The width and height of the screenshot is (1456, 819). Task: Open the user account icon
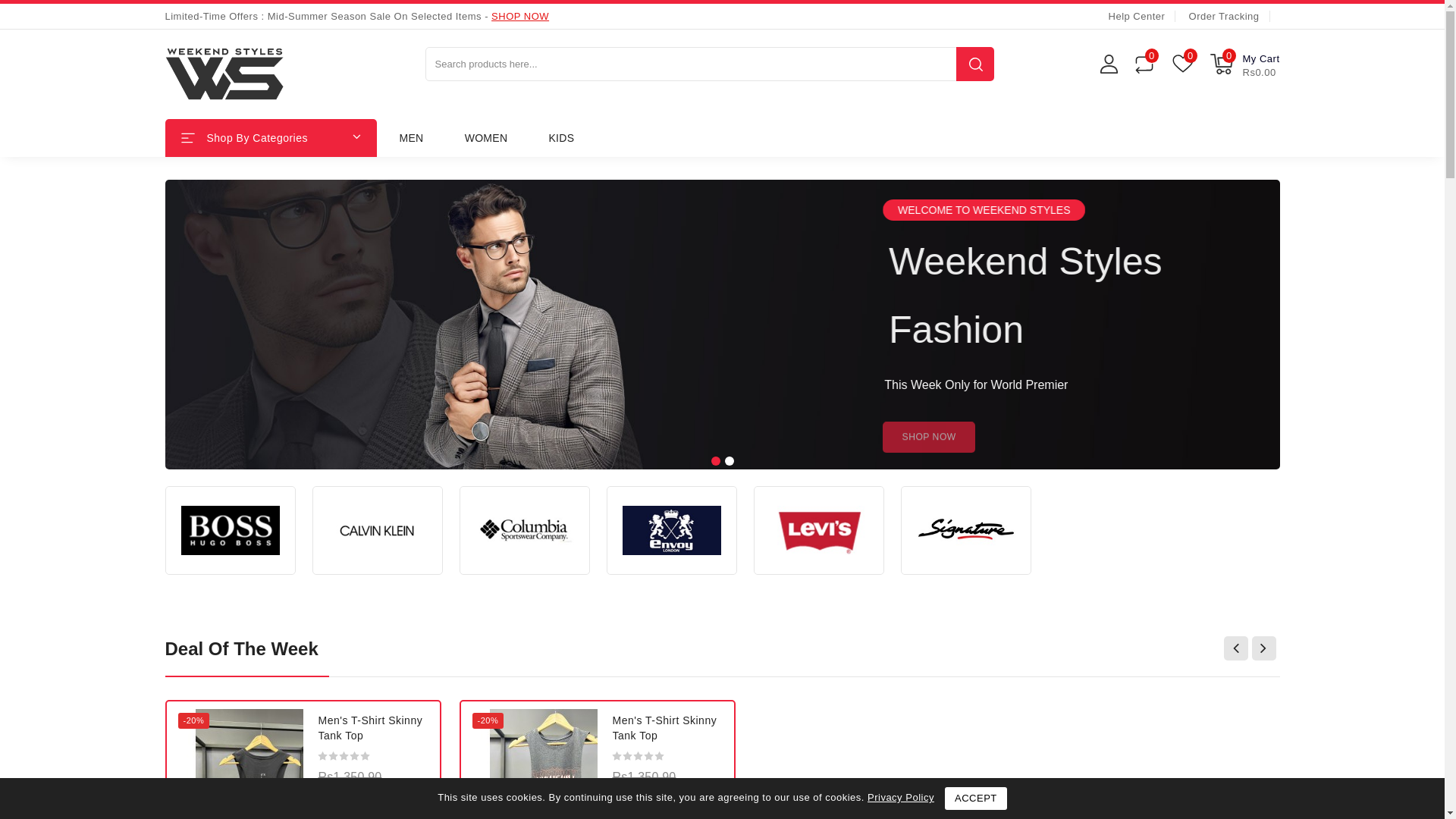pos(1109,64)
